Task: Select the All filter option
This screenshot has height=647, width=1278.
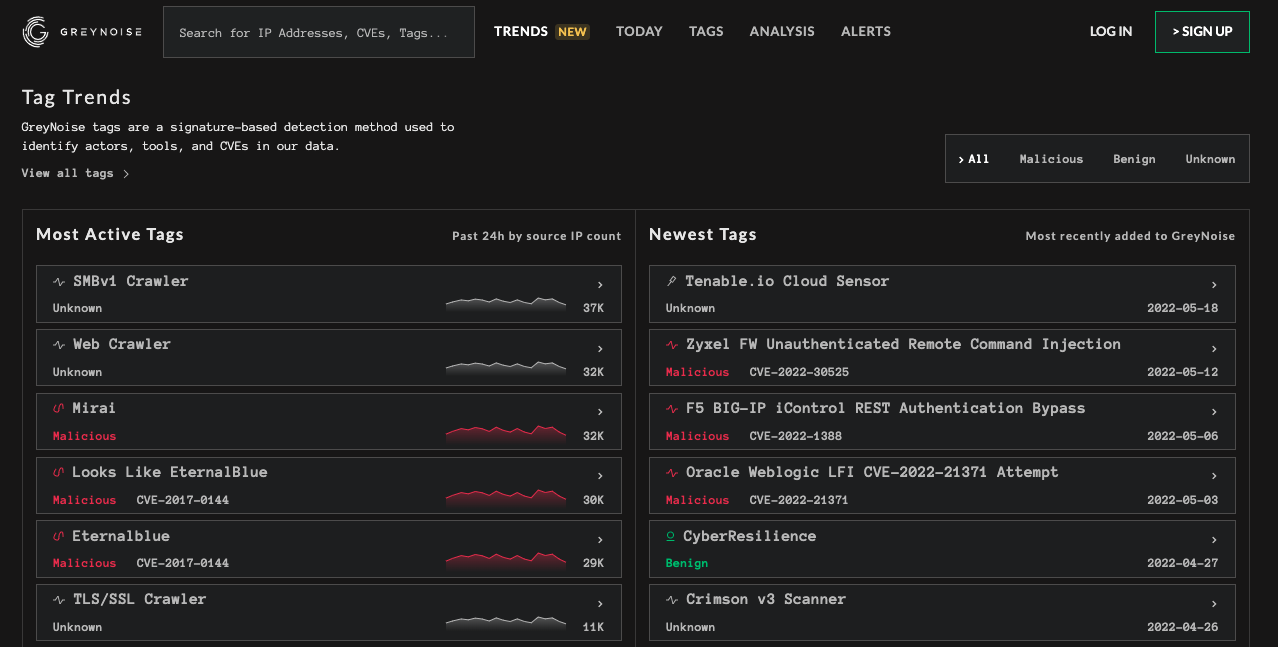Action: 974,159
